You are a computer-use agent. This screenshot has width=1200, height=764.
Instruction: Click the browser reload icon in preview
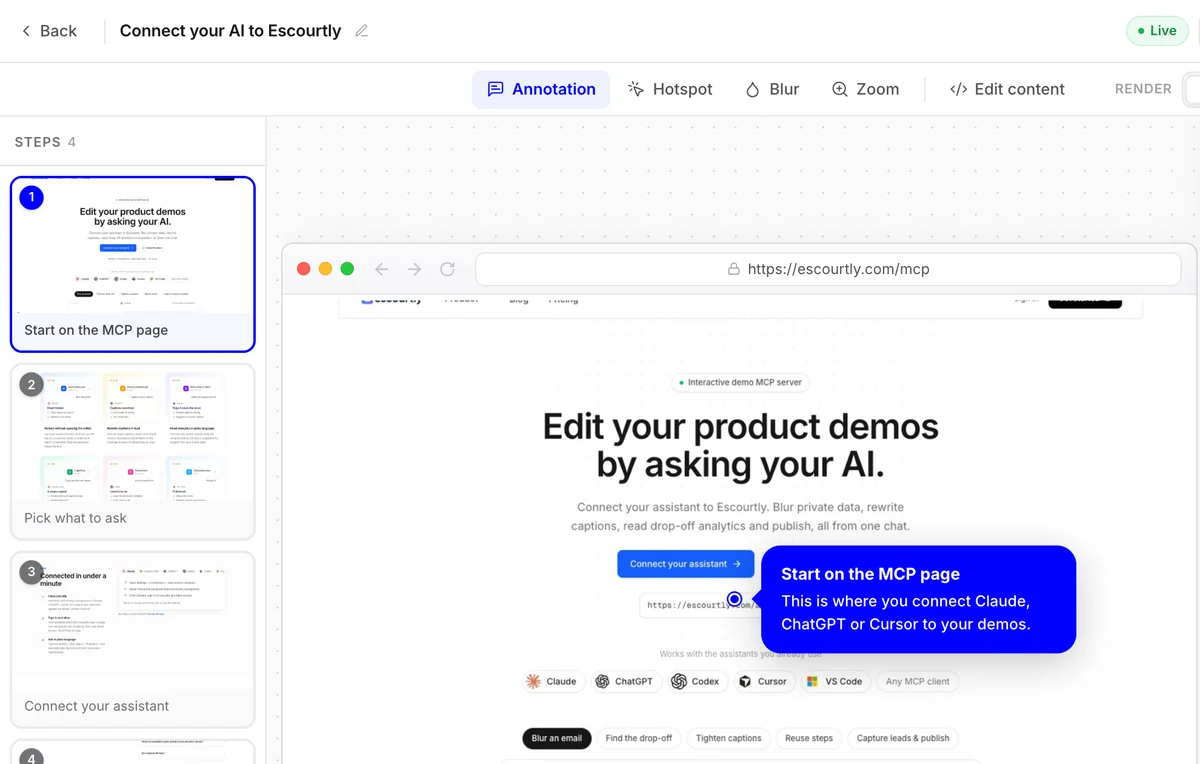click(447, 269)
